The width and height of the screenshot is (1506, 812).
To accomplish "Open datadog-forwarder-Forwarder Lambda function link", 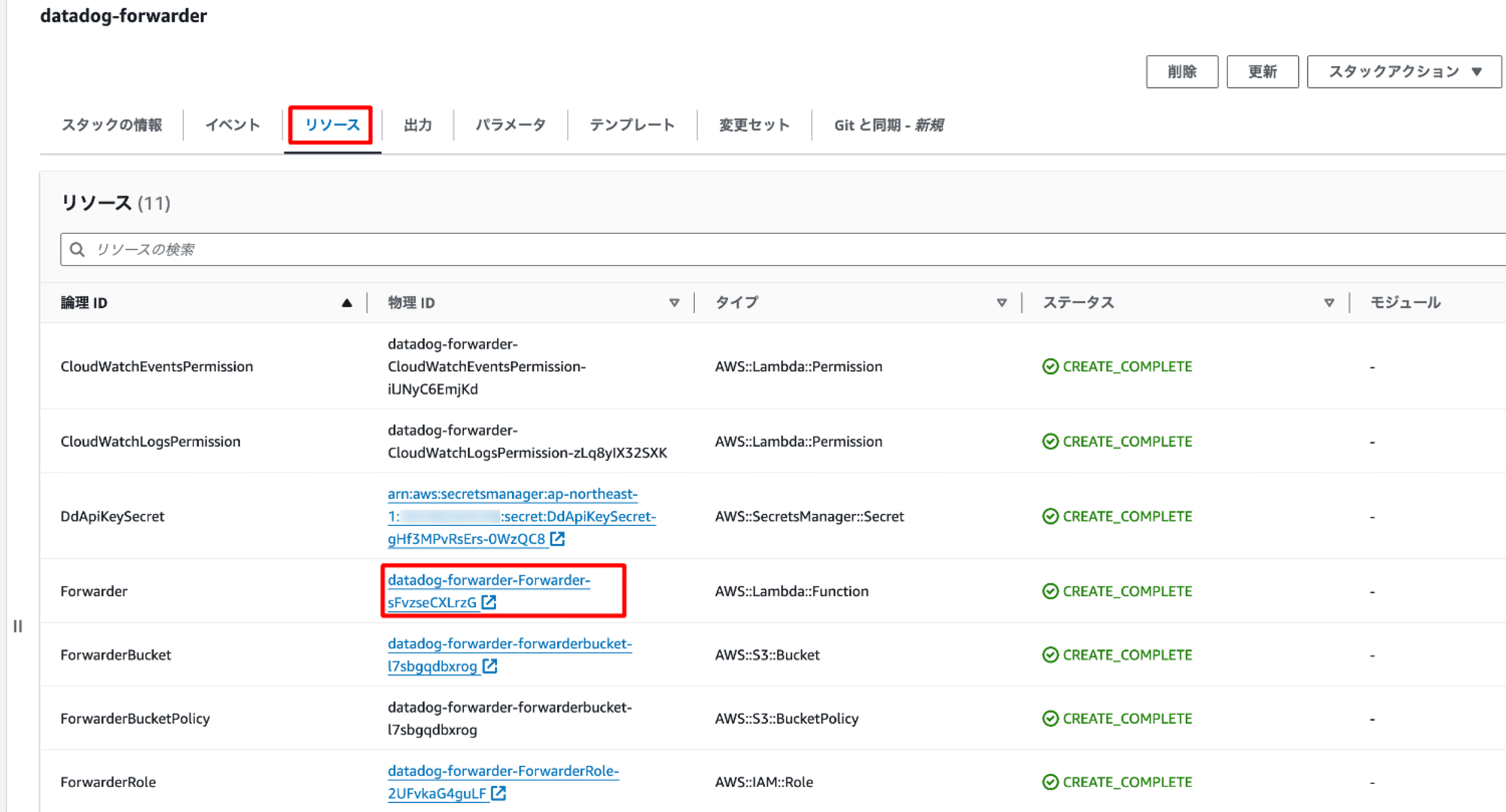I will tap(489, 591).
